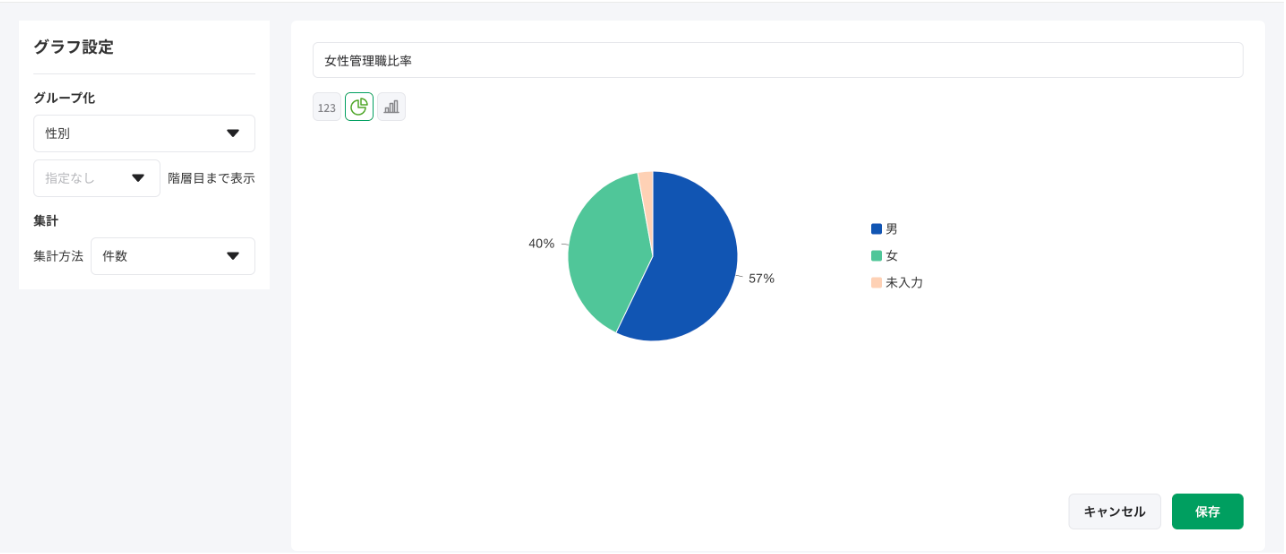Viewport: 1286px width, 554px height.
Task: Click the 40% chart label
Action: tap(541, 243)
